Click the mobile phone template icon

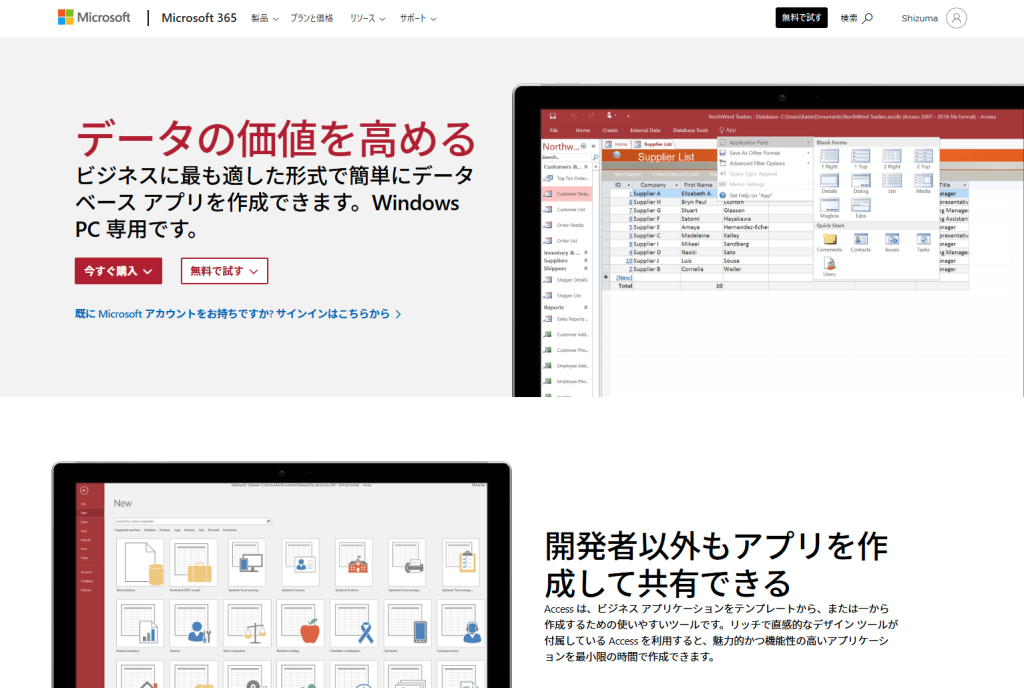pos(408,623)
